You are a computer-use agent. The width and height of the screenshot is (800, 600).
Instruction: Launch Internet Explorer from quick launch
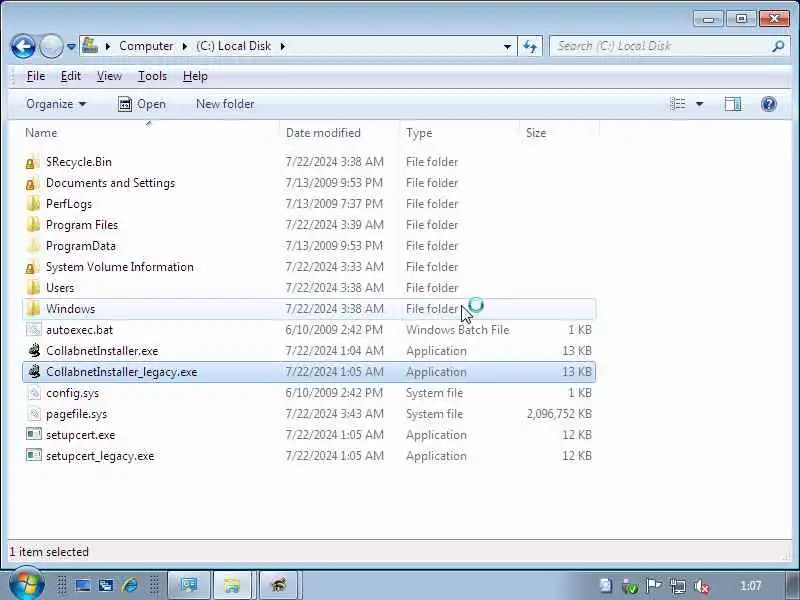click(x=130, y=585)
